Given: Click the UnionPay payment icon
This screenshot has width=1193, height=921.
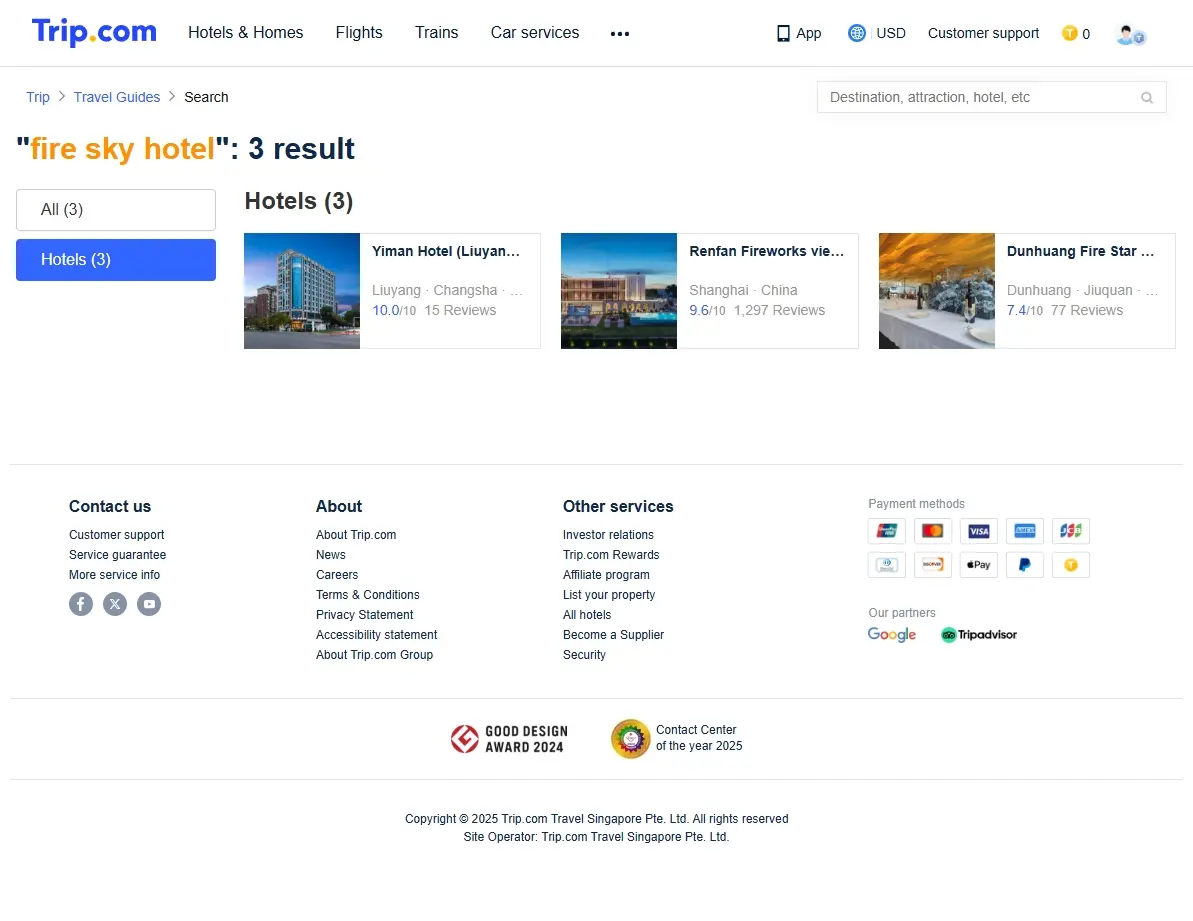Looking at the screenshot, I should point(887,531).
